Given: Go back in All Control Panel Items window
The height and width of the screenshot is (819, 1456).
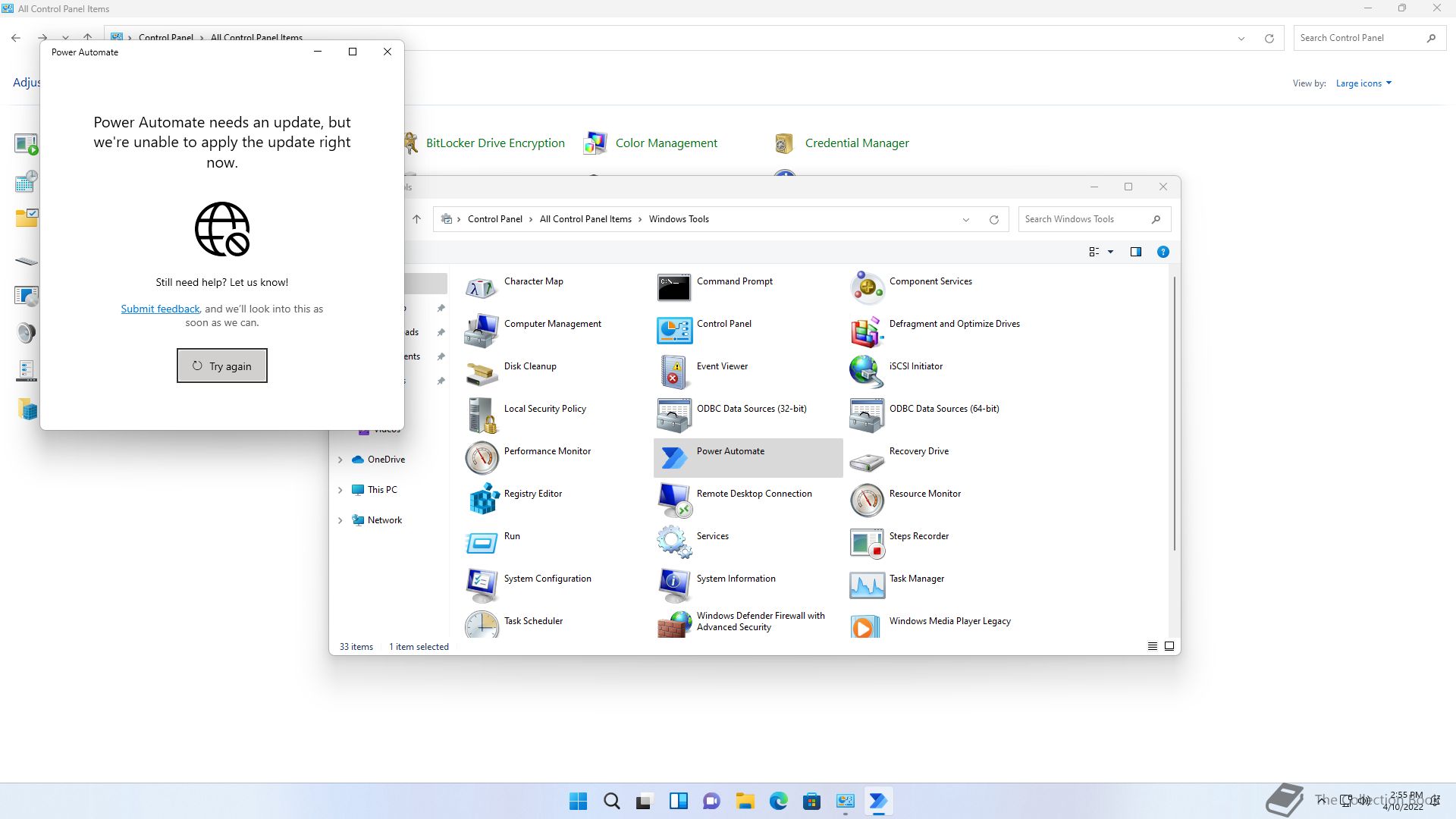Looking at the screenshot, I should pos(16,37).
